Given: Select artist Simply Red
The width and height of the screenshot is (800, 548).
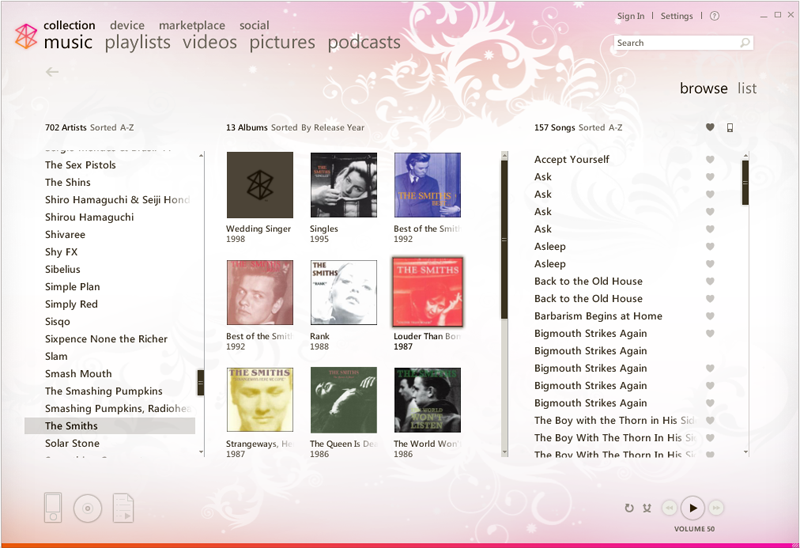Looking at the screenshot, I should click(x=71, y=304).
